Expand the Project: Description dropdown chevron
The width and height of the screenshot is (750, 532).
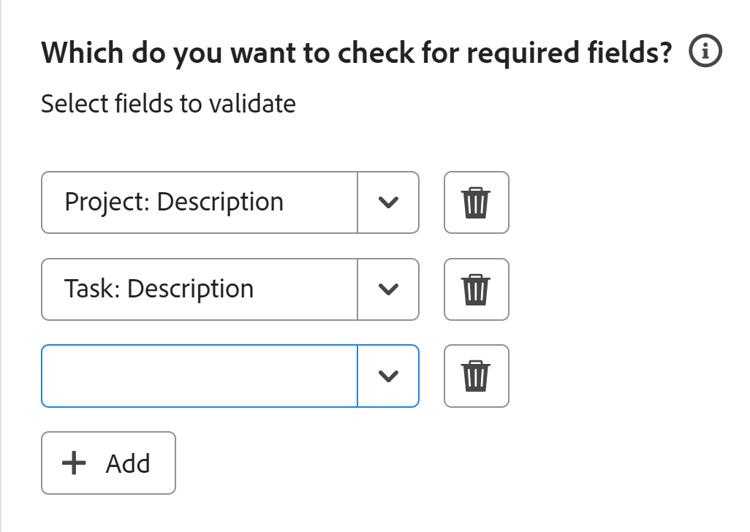388,203
